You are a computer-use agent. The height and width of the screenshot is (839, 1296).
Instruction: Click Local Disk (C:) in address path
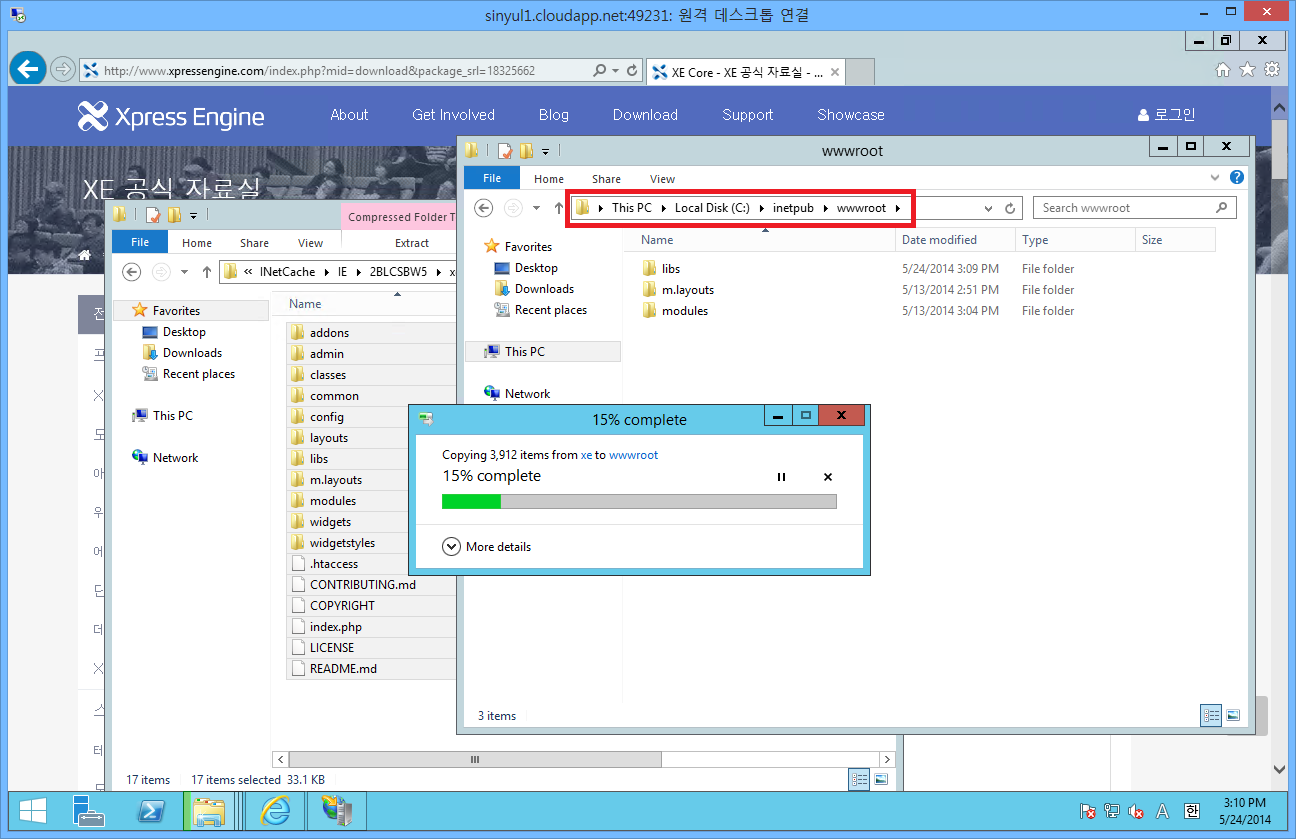point(712,208)
